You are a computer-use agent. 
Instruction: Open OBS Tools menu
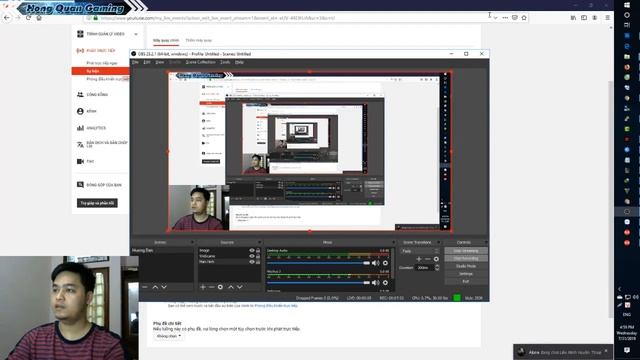pos(225,62)
